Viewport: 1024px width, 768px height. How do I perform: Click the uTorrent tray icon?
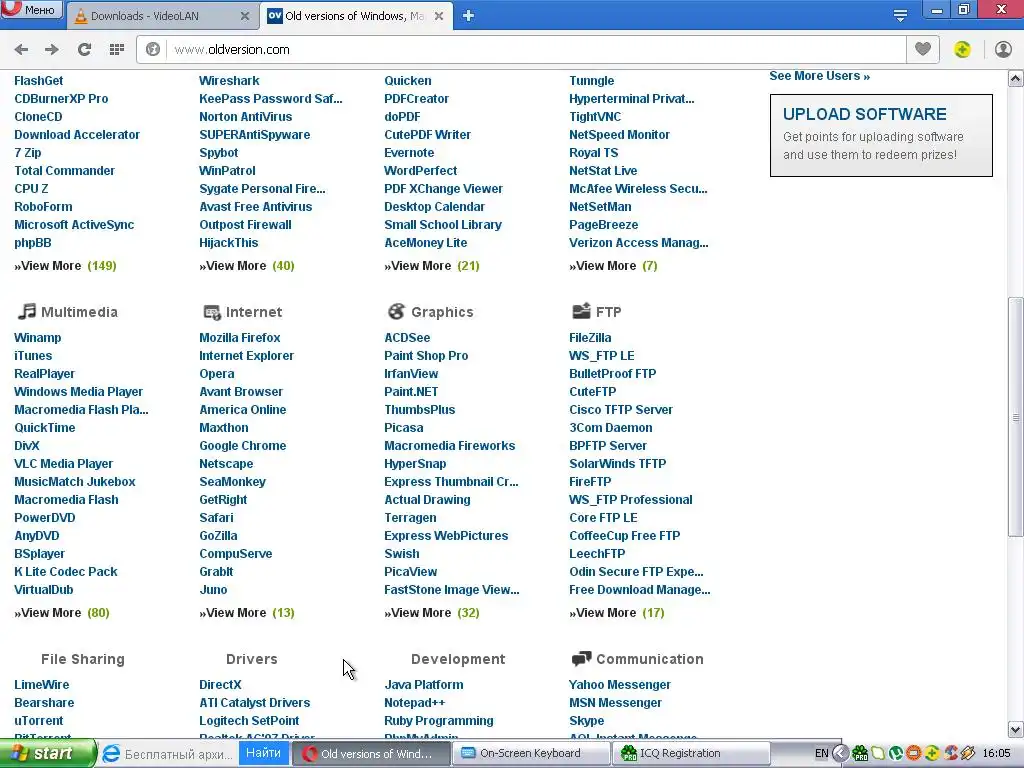(x=895, y=754)
